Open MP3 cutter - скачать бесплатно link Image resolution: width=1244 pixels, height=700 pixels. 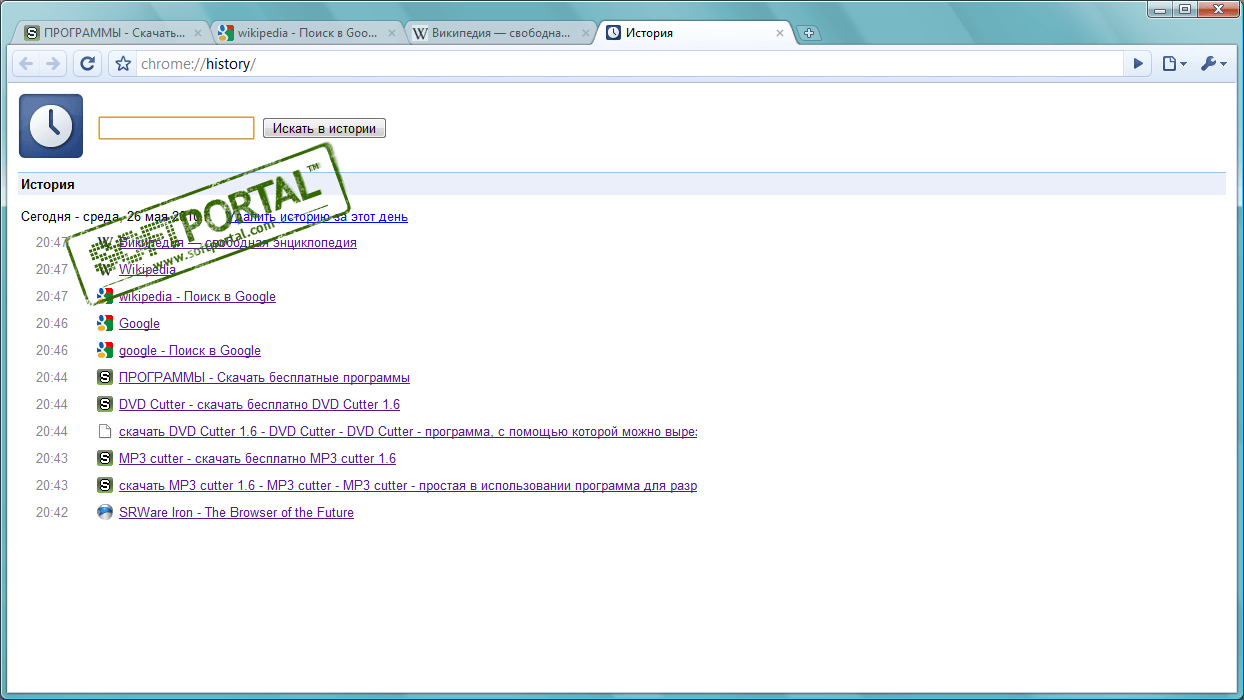(x=257, y=458)
